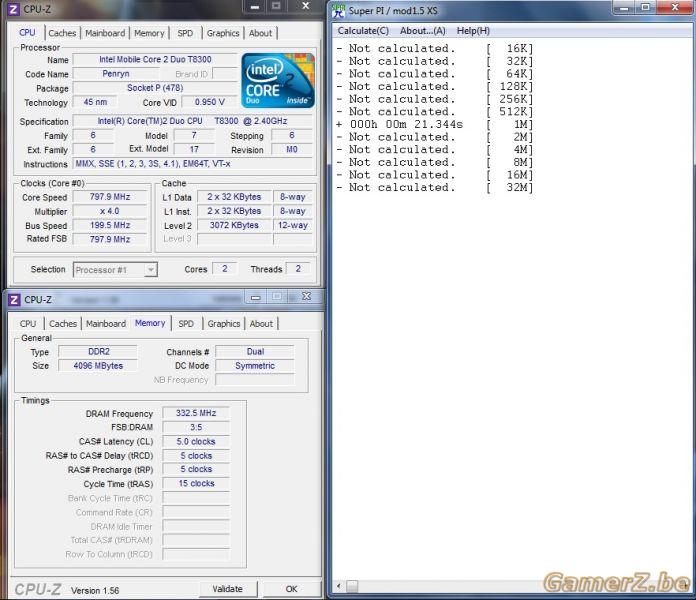
Task: Click the 'Not calculated' 16K row
Action: point(435,48)
